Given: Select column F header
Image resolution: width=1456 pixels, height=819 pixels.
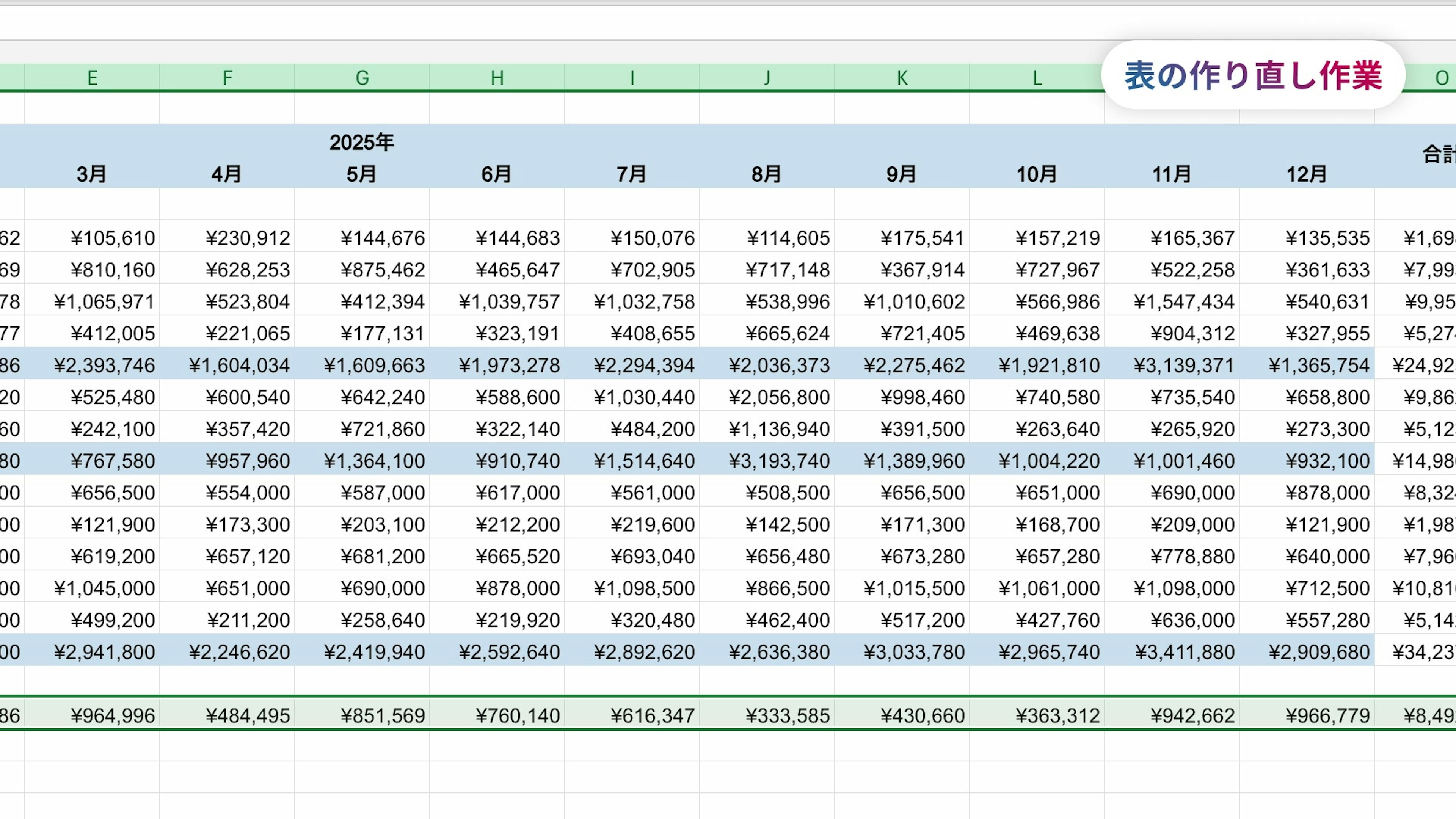Looking at the screenshot, I should tap(227, 77).
